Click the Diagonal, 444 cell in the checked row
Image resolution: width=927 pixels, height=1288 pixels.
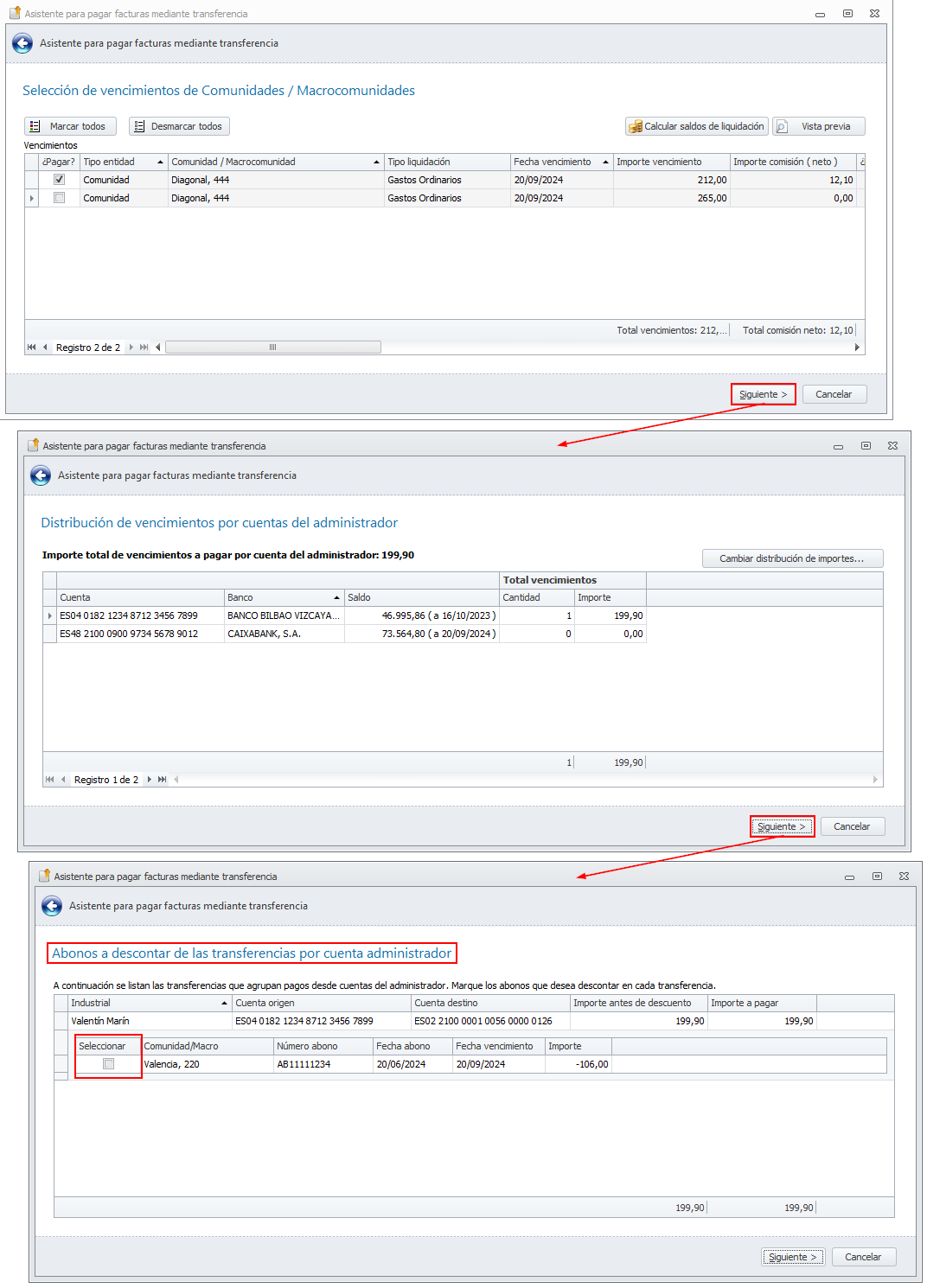pos(276,180)
